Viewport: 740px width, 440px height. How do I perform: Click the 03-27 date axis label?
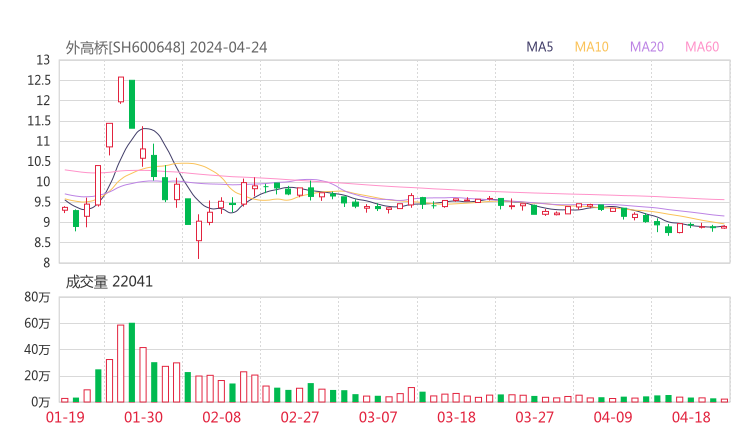pos(534,418)
